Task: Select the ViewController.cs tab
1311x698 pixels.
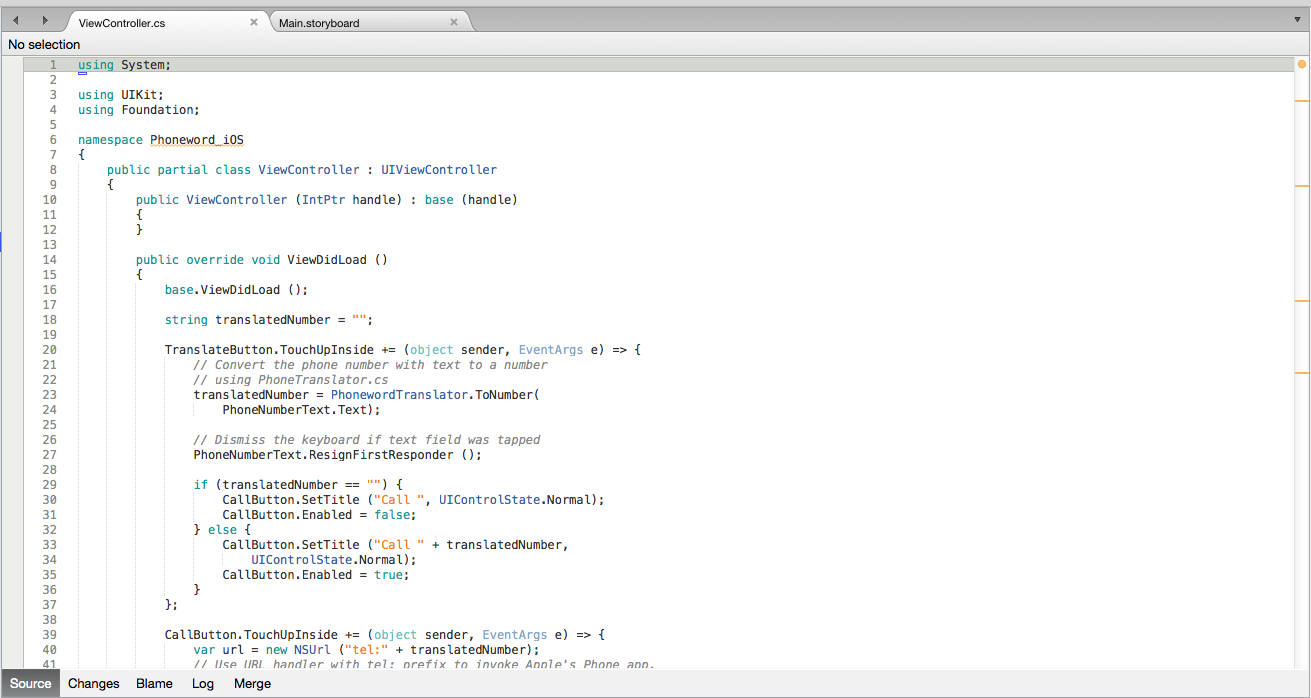Action: (121, 22)
